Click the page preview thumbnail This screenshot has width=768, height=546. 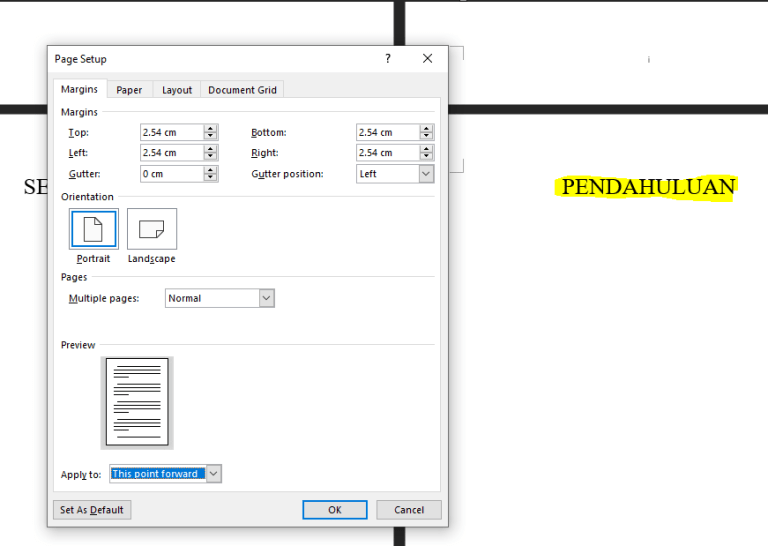137,402
